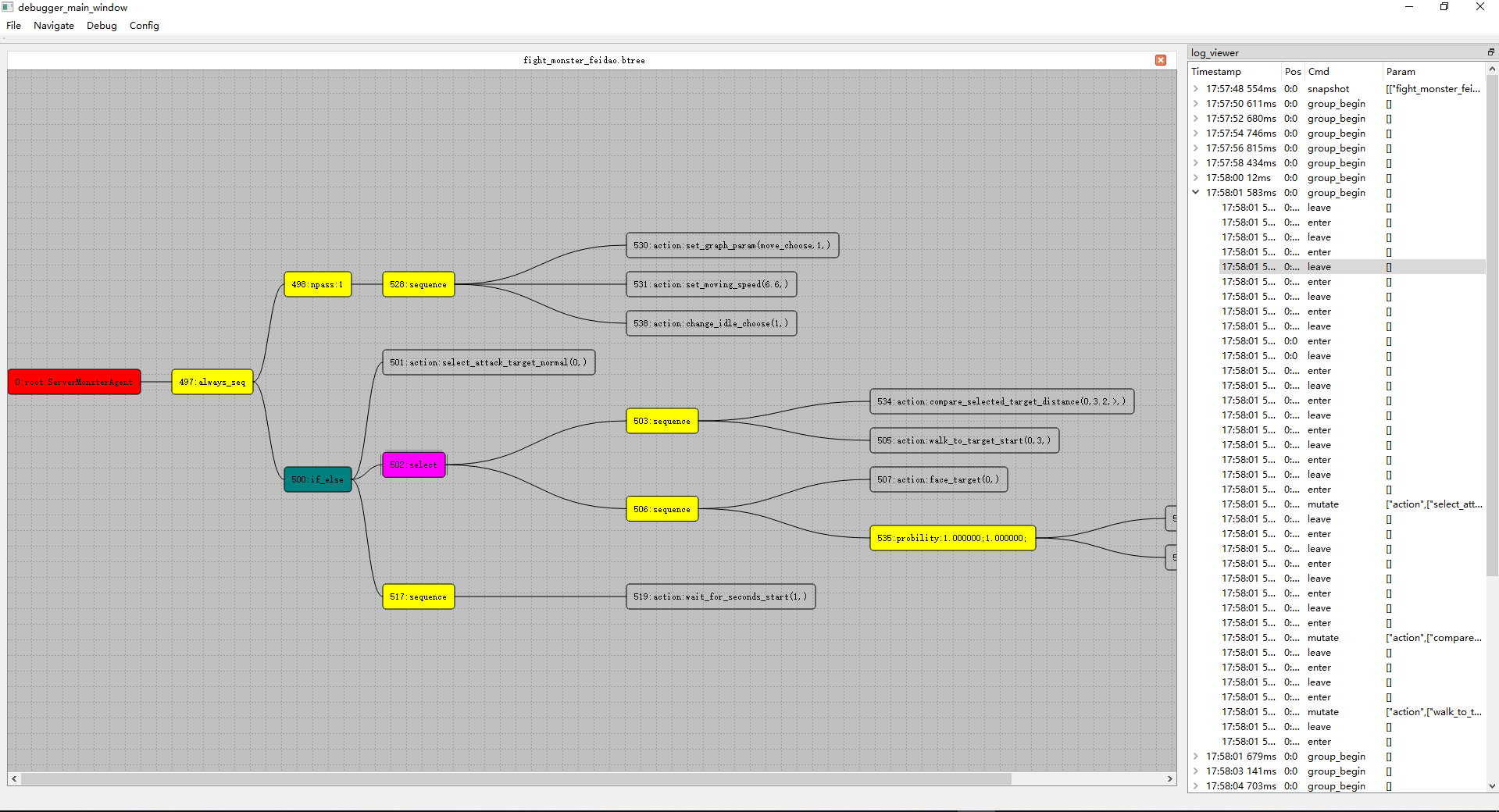
Task: Expand the 17:57:50 611ms log group
Action: 1196,104
